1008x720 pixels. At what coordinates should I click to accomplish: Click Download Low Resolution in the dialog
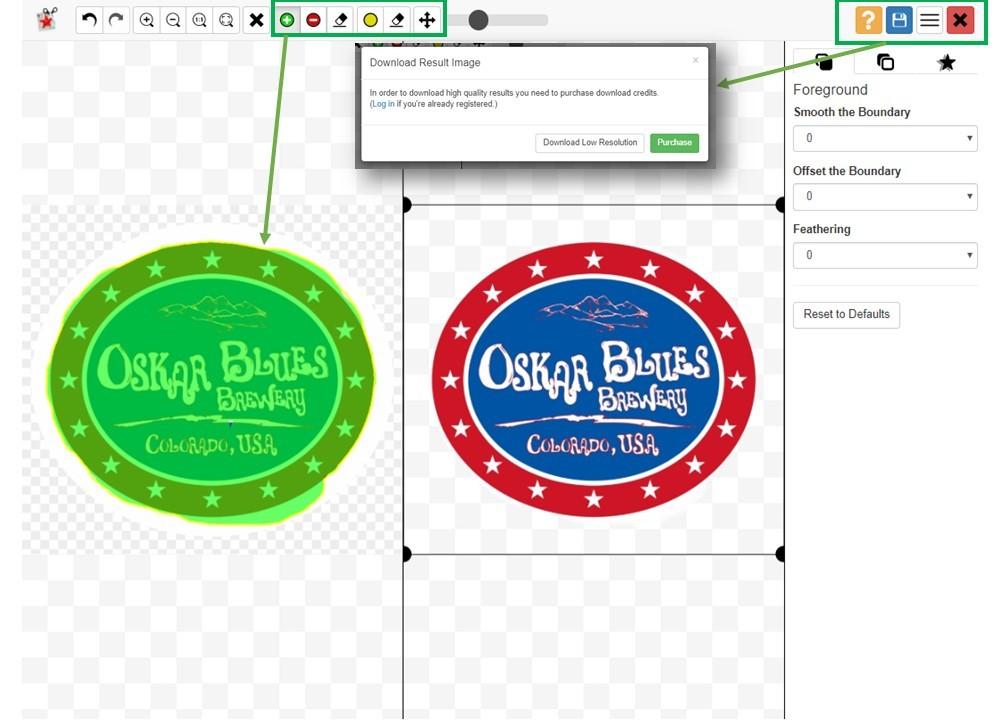coord(589,142)
